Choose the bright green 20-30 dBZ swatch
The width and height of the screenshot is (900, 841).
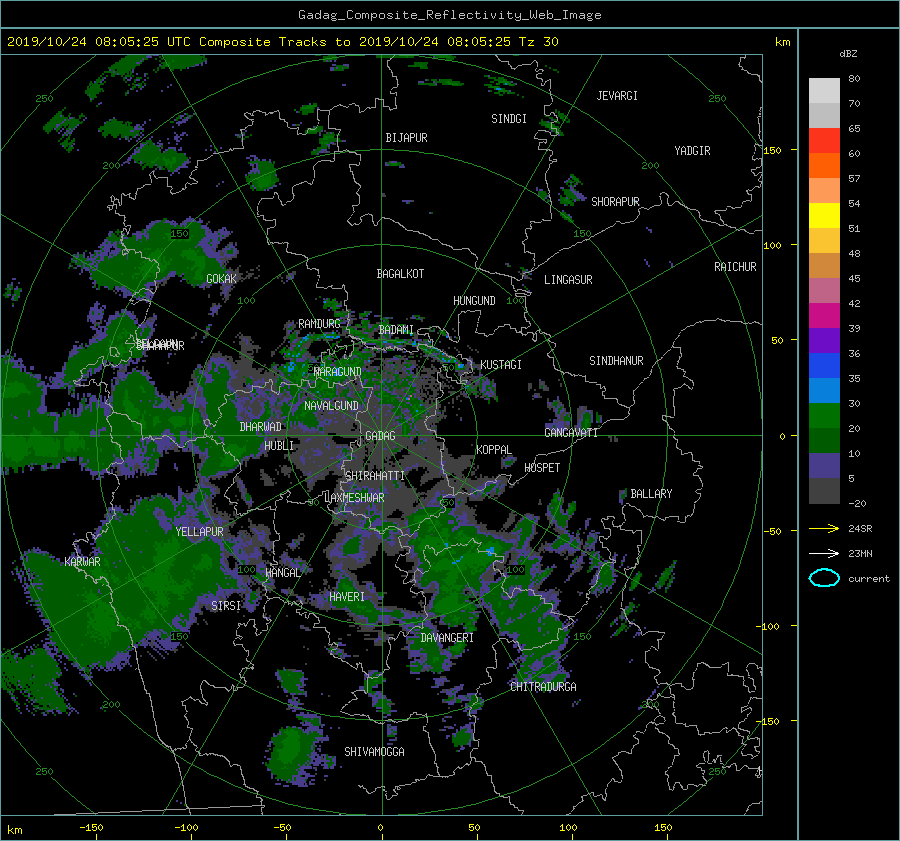pyautogui.click(x=824, y=415)
